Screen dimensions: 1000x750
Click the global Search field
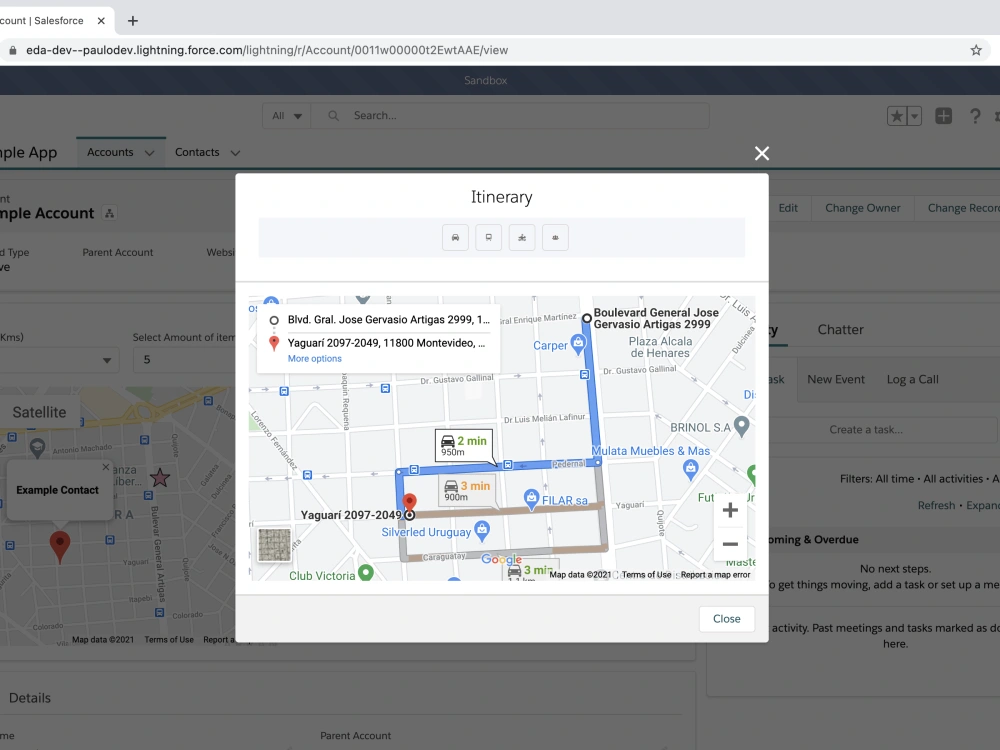[x=510, y=115]
